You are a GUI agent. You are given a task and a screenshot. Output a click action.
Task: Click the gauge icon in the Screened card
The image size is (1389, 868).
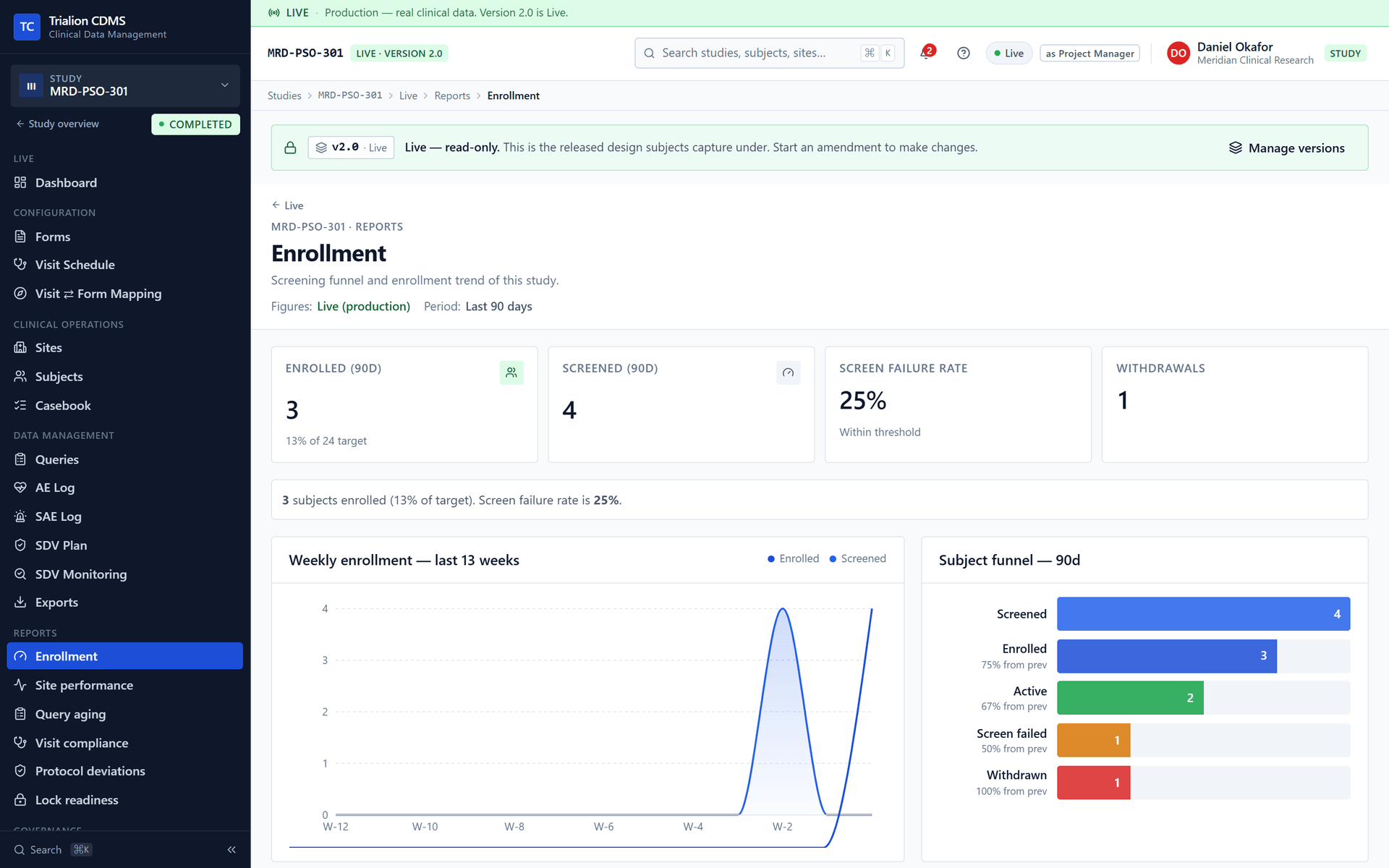789,373
